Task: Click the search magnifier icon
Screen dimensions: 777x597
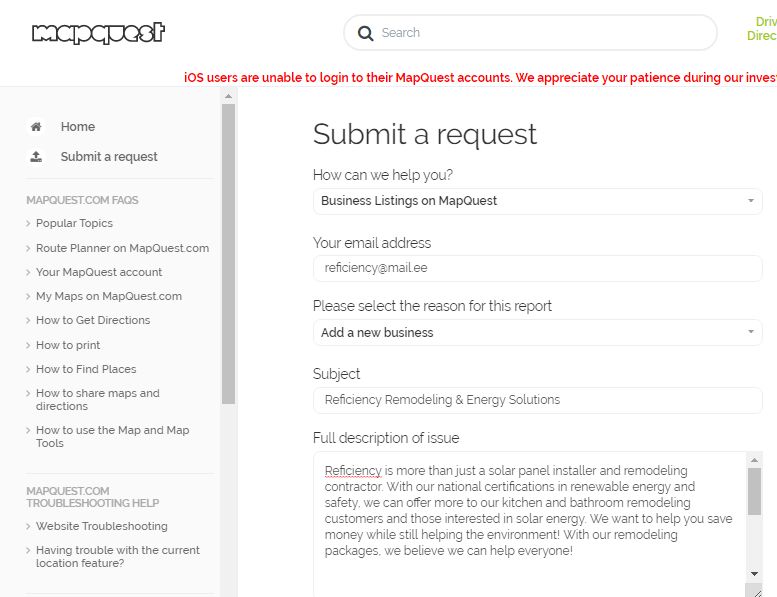Action: (x=366, y=33)
